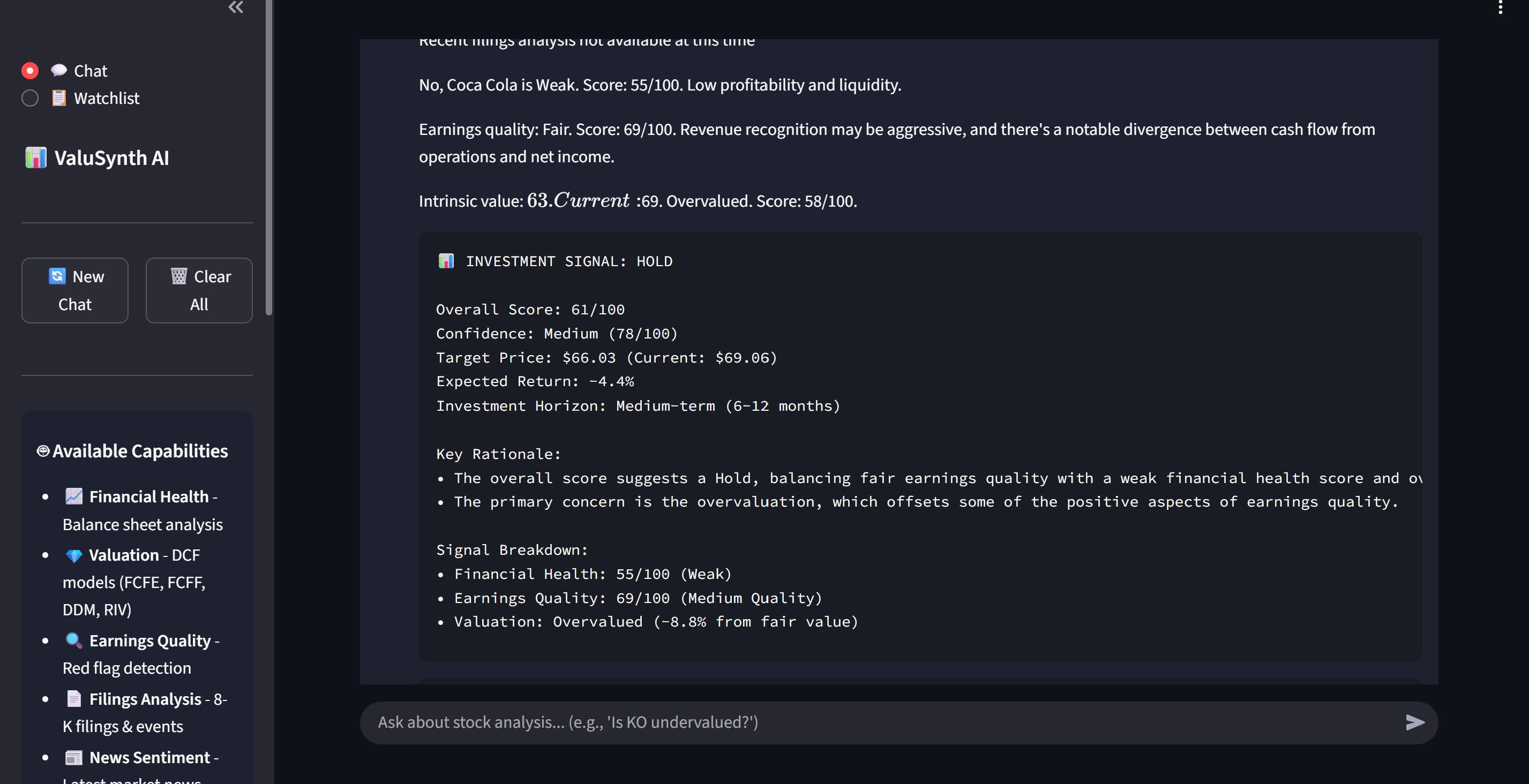Click the Financial Health chart icon

click(x=73, y=496)
